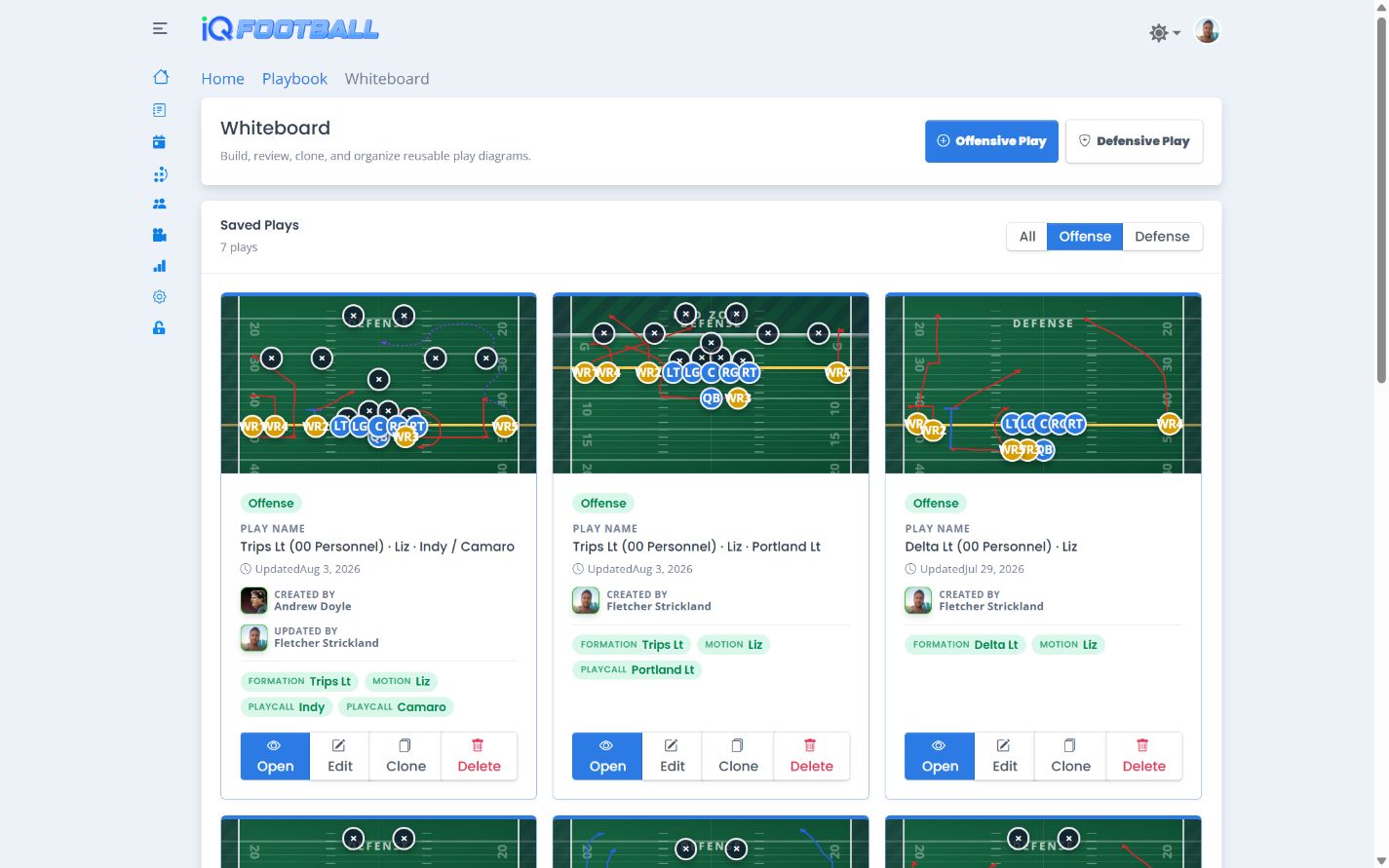Click the Offense badge on Indy / Camaro card
This screenshot has height=868, width=1389.
pyautogui.click(x=271, y=504)
